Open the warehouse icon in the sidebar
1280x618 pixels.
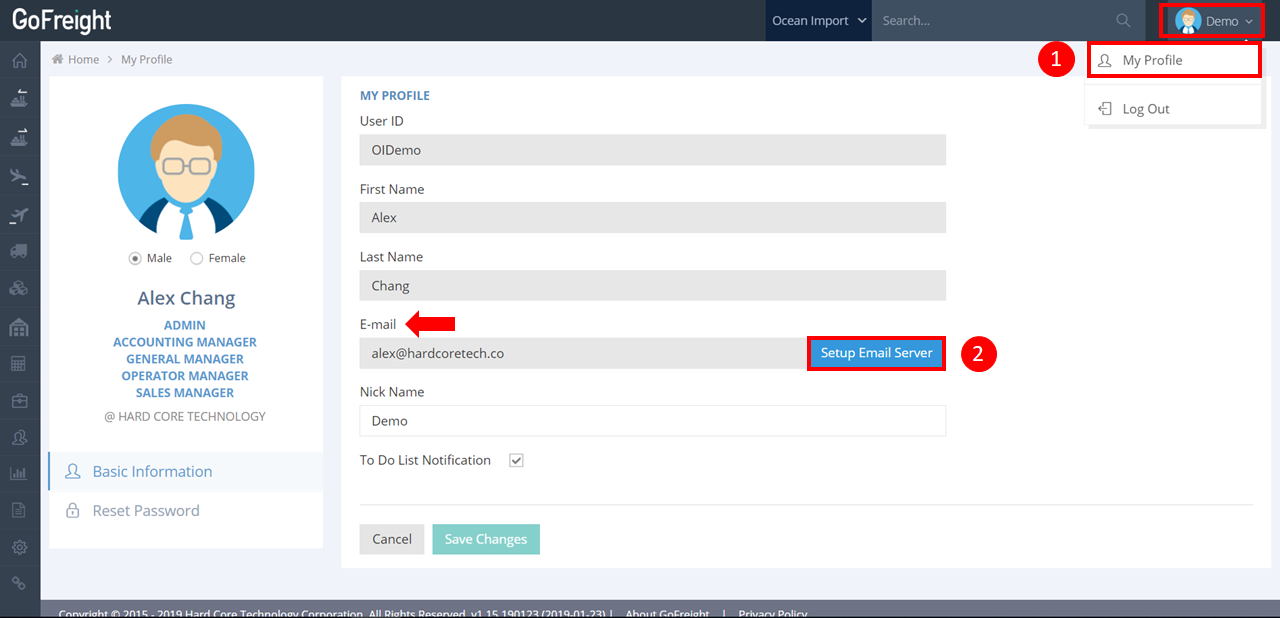click(x=19, y=327)
